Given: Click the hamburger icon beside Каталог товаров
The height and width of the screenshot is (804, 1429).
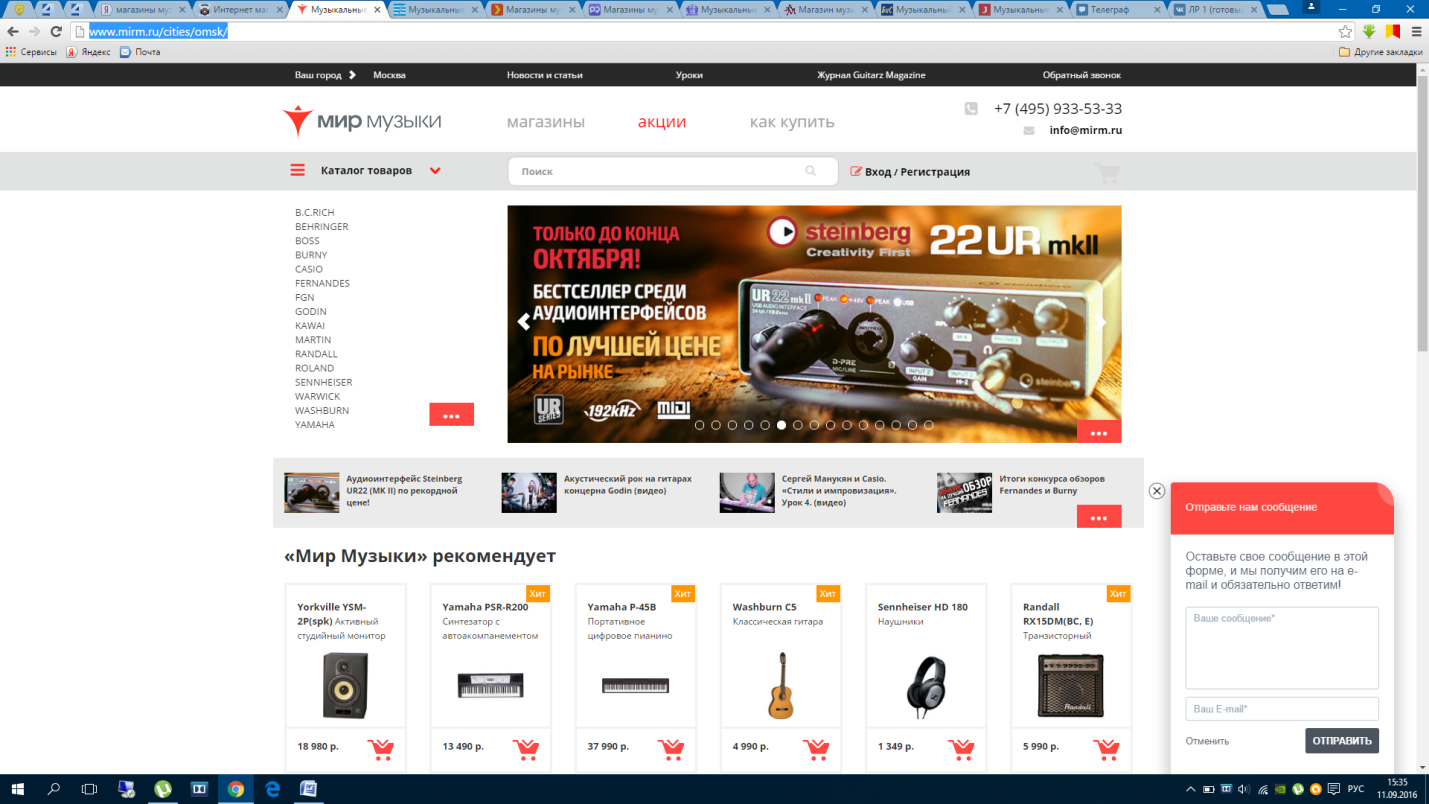Looking at the screenshot, I should click(297, 171).
